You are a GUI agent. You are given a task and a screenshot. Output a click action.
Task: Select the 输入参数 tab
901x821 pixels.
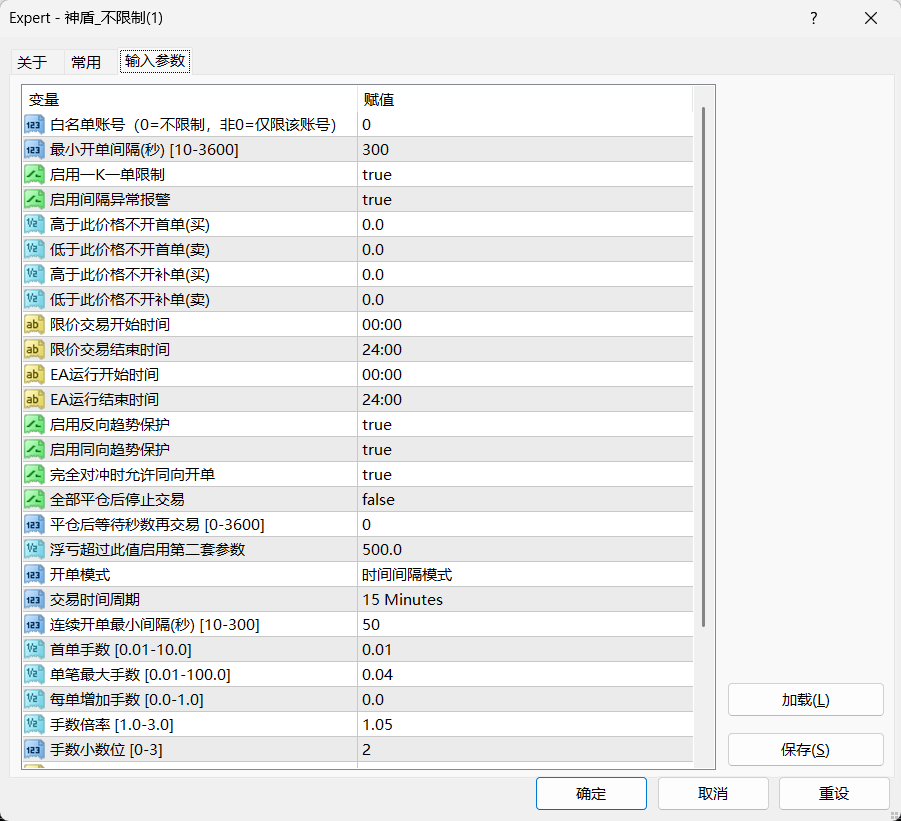tap(155, 61)
